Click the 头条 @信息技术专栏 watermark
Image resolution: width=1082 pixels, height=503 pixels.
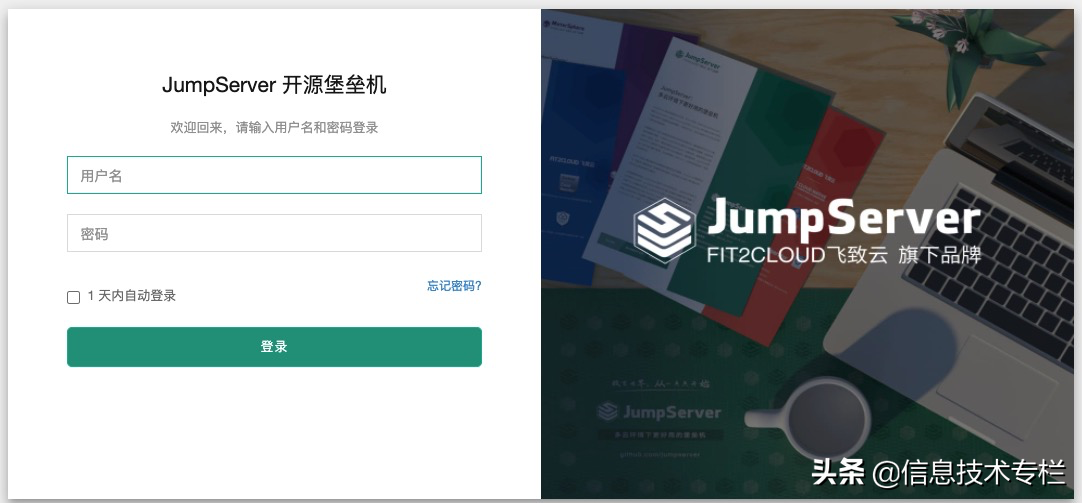pos(938,473)
